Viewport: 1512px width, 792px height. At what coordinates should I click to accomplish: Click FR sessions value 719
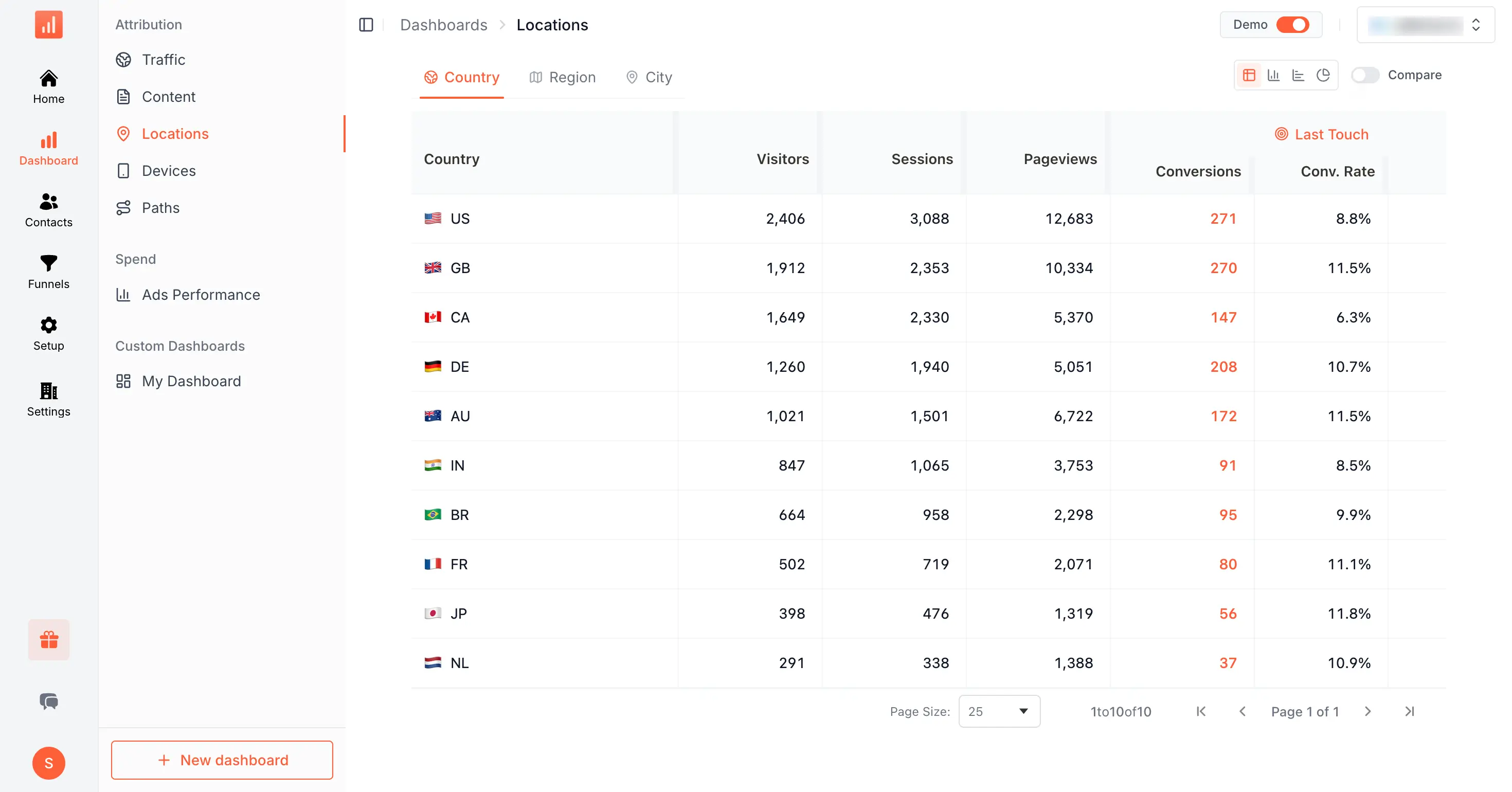point(935,564)
